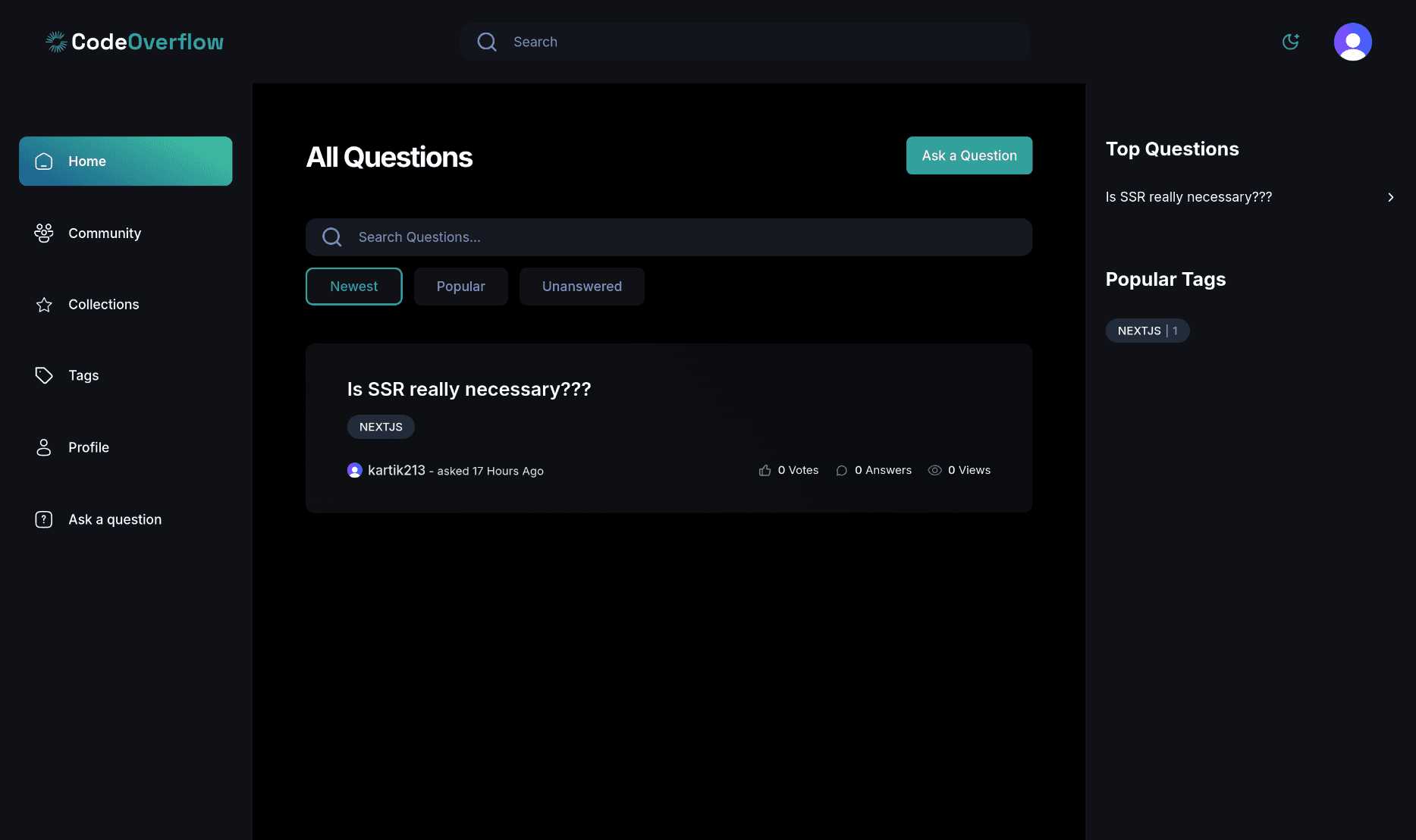Click the question mark icon in sidebar
Screen dimensions: 1416x840
click(44, 519)
